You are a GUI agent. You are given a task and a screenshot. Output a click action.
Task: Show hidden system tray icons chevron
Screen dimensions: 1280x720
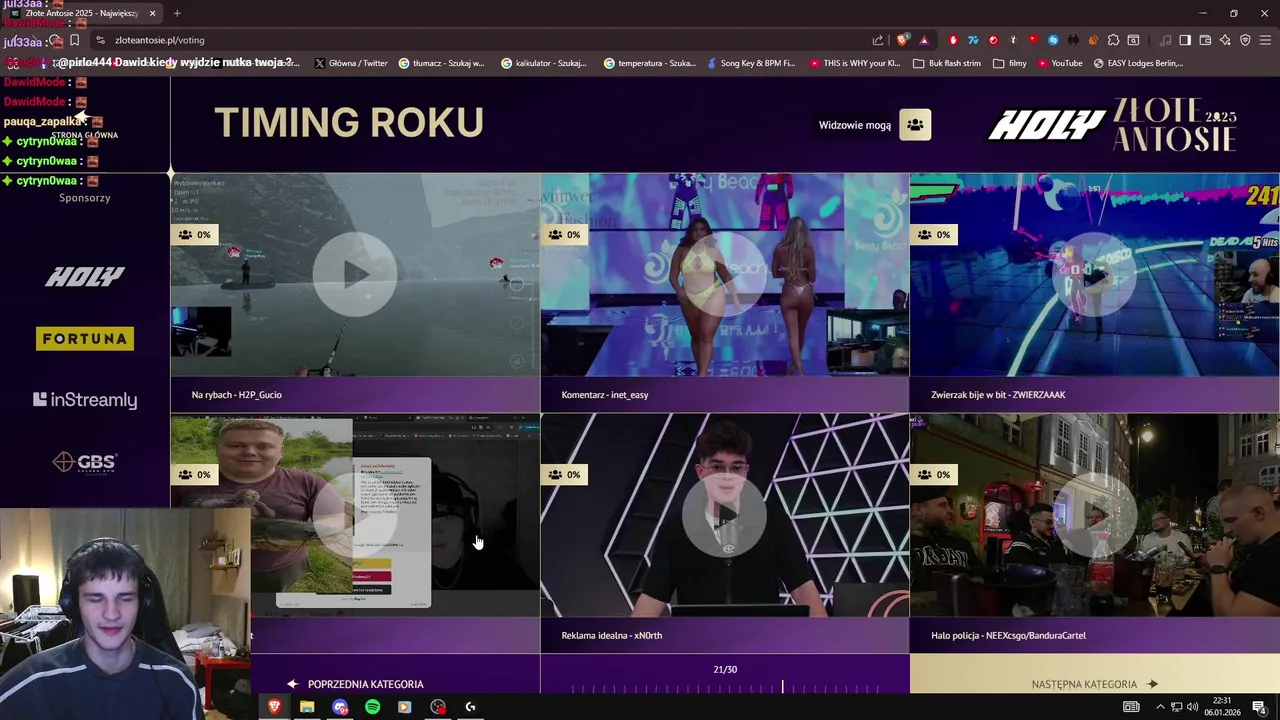[1160, 707]
